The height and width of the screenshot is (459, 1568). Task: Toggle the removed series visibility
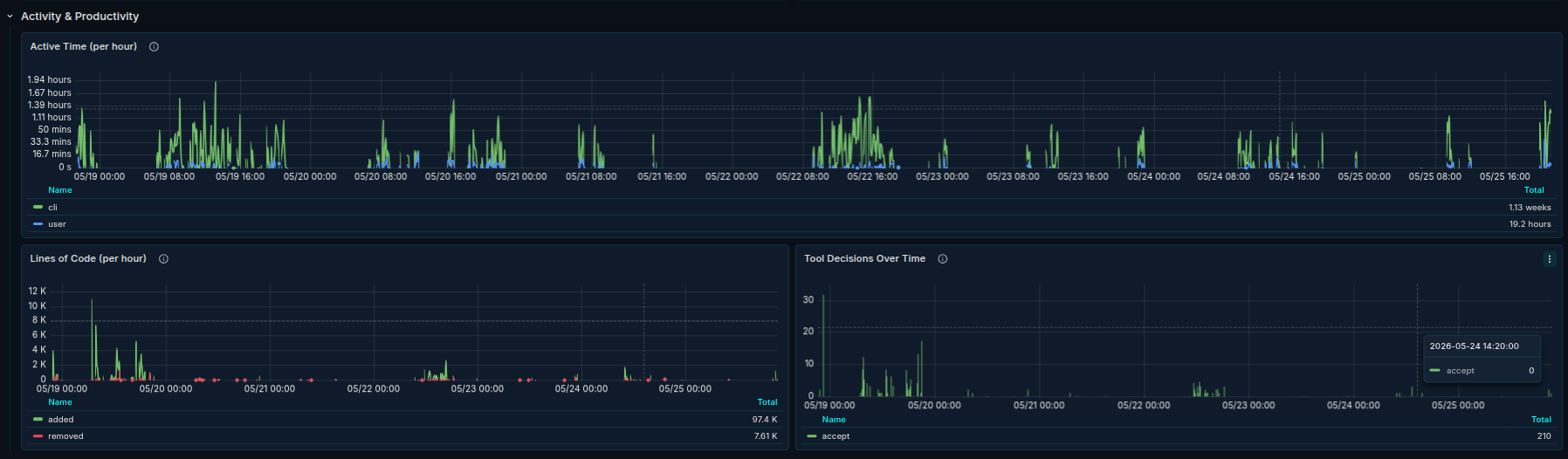pos(65,436)
